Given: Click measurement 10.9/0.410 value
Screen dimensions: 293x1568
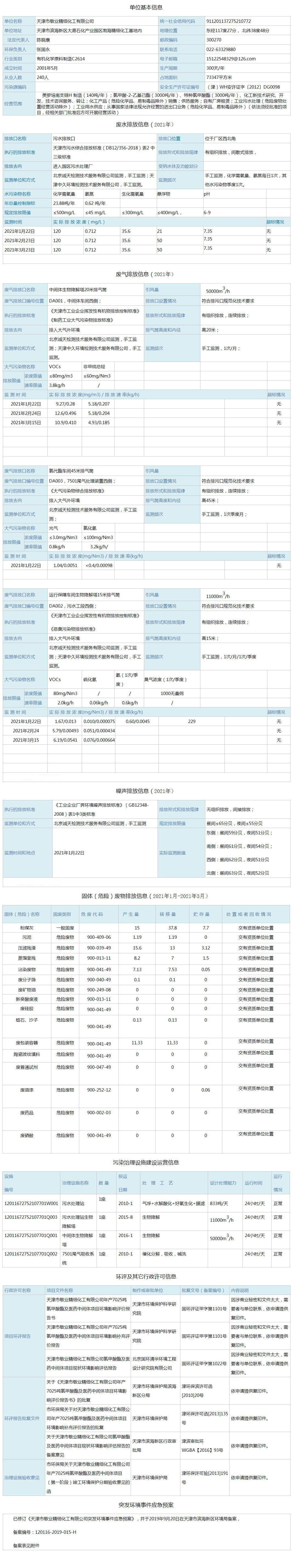Looking at the screenshot, I should click(66, 422).
